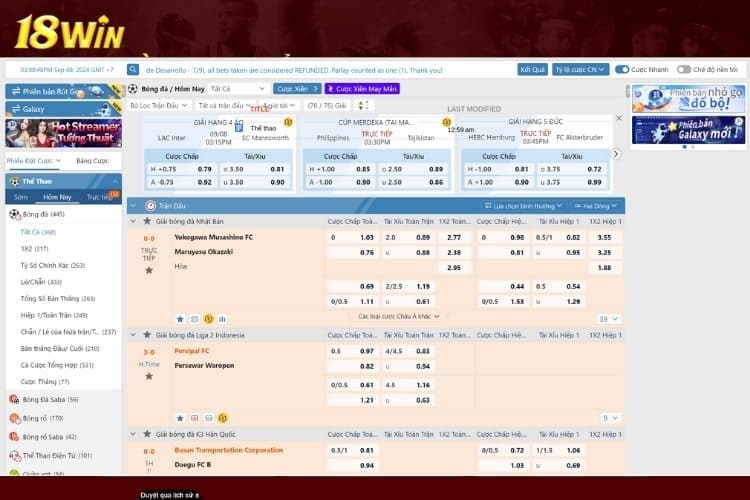This screenshot has height=500, width=750.
Task: Toggle the Cược Nhanh switch
Action: pos(622,70)
